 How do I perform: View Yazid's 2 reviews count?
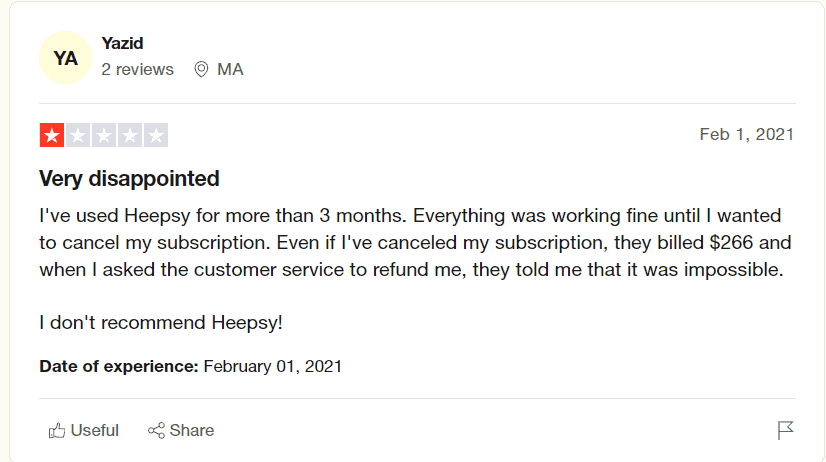click(x=137, y=70)
